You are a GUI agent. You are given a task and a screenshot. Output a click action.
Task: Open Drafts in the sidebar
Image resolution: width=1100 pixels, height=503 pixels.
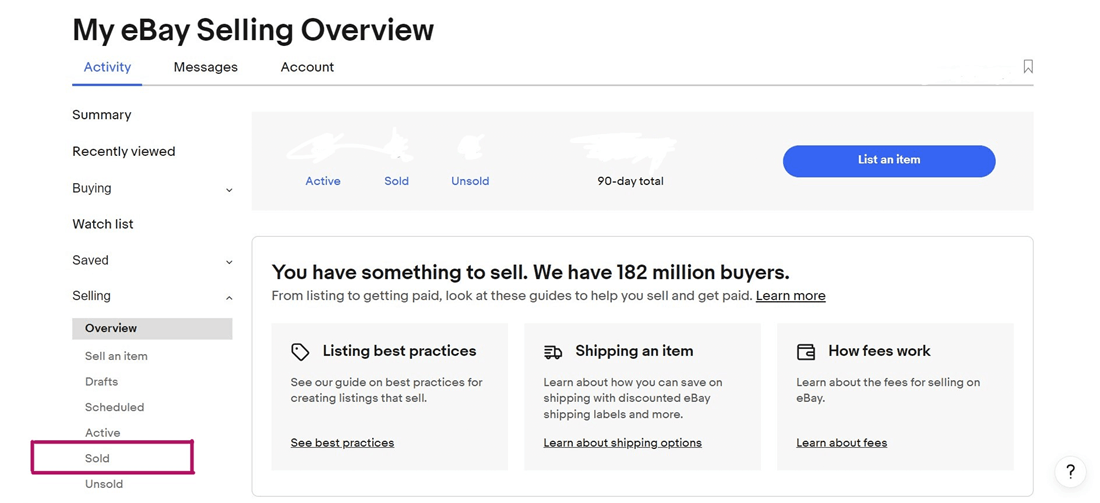pyautogui.click(x=102, y=382)
